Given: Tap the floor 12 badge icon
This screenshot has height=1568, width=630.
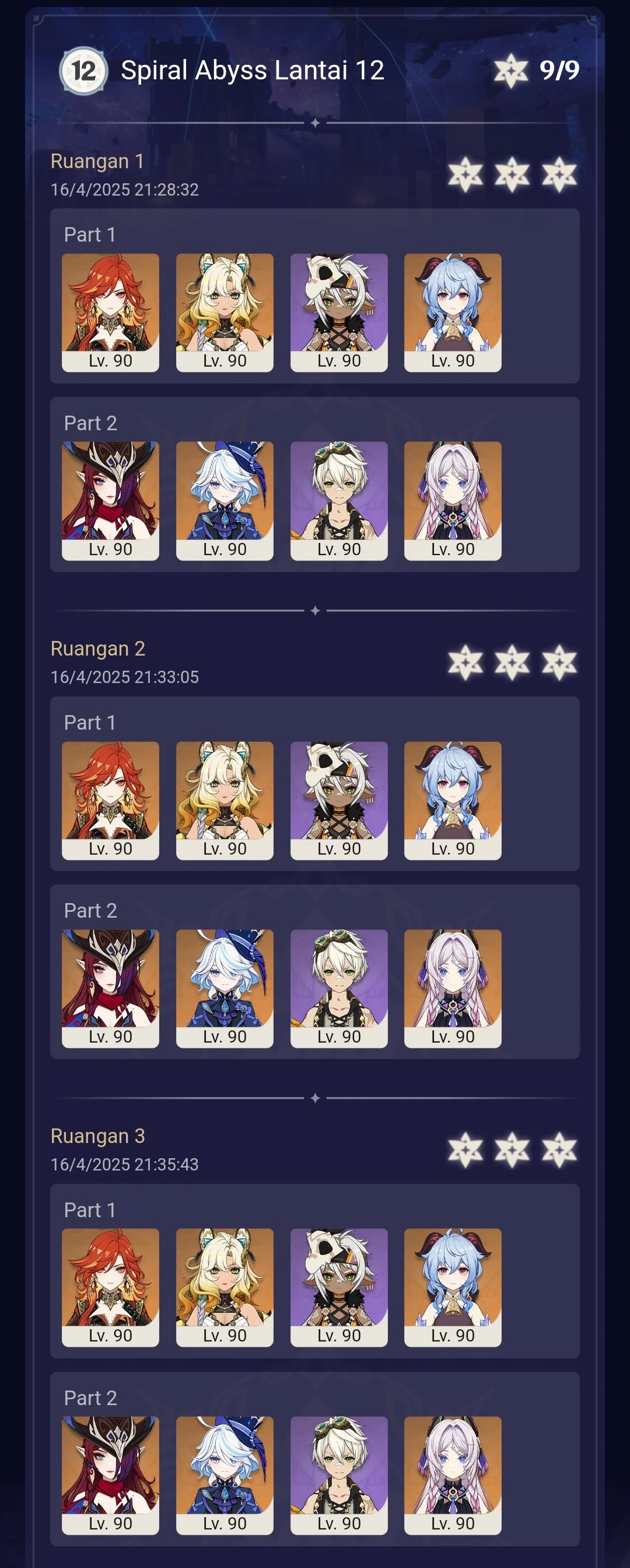Looking at the screenshot, I should click(x=83, y=71).
